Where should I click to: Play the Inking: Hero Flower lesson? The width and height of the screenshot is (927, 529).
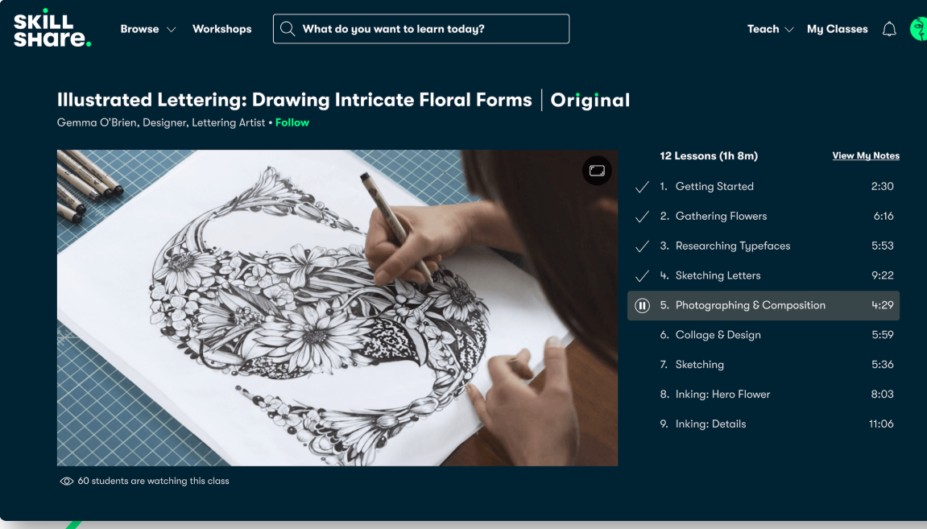point(722,394)
